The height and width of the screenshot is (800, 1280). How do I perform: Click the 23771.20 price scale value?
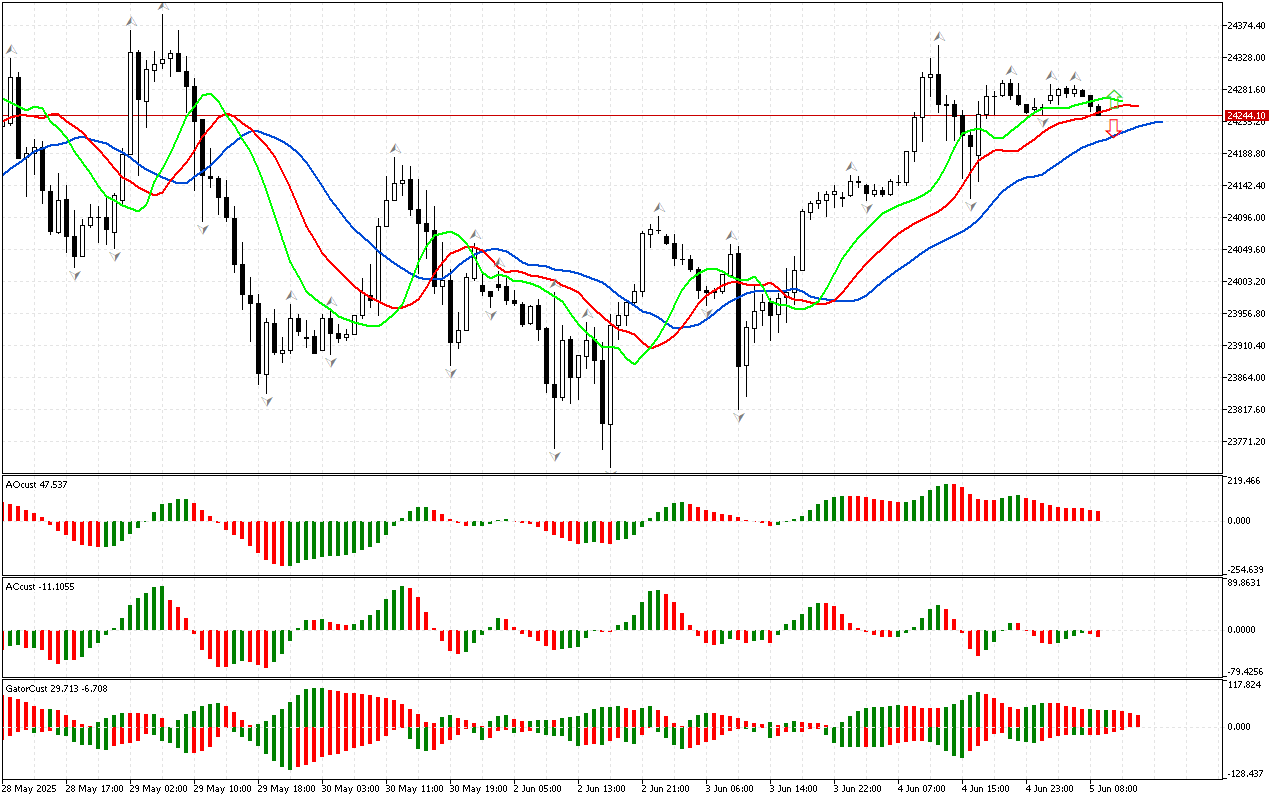[1246, 441]
